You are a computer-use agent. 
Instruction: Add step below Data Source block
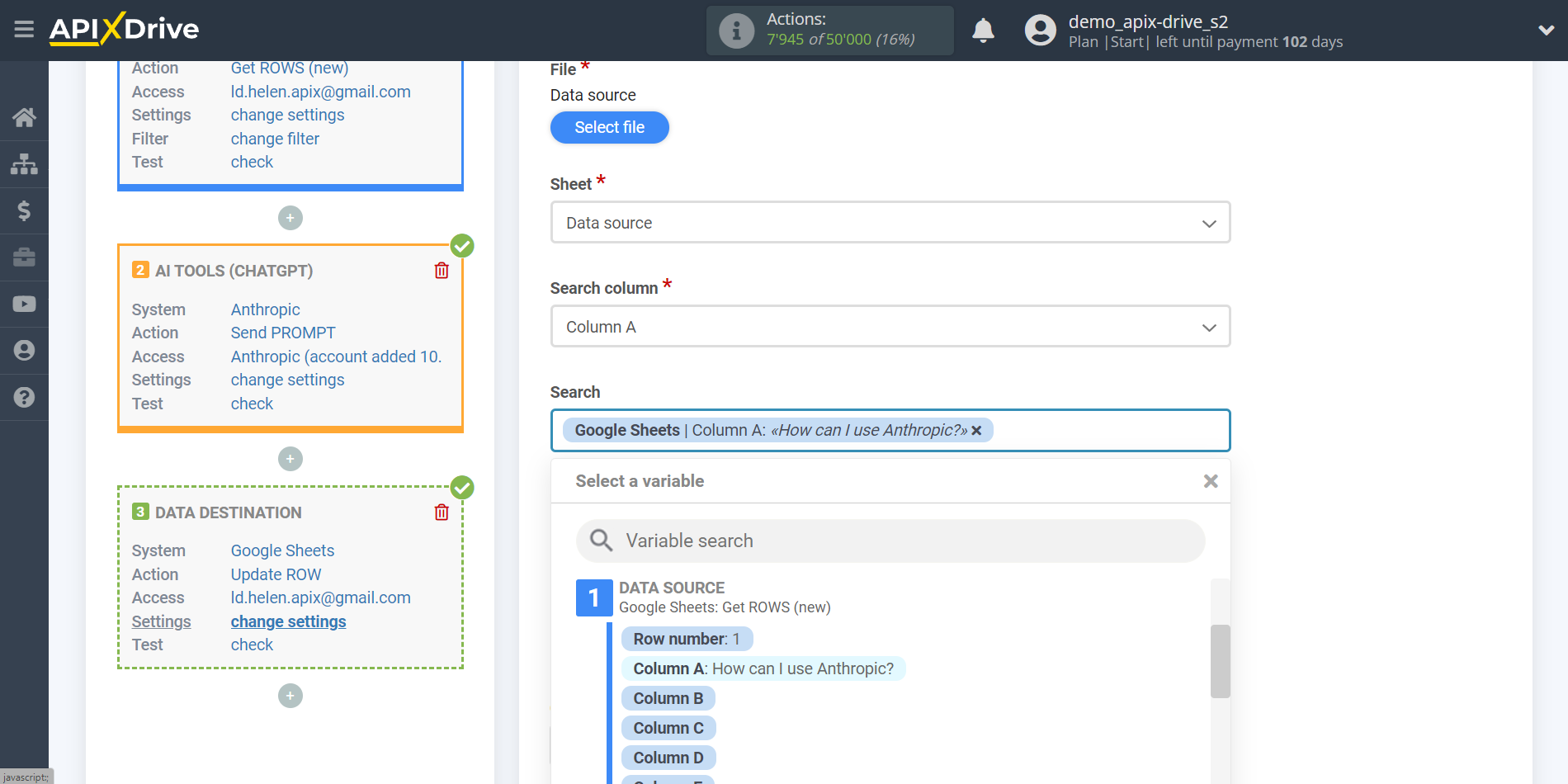[x=290, y=218]
